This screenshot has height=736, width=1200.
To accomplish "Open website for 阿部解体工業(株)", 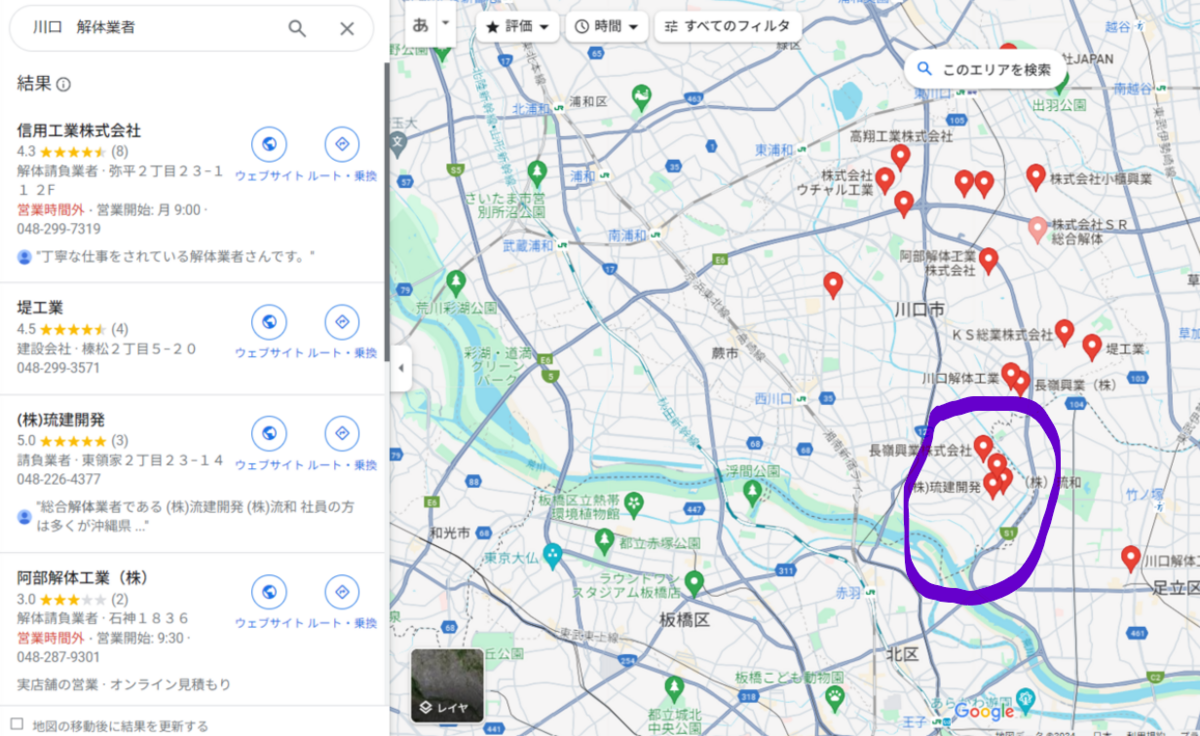I will [269, 592].
